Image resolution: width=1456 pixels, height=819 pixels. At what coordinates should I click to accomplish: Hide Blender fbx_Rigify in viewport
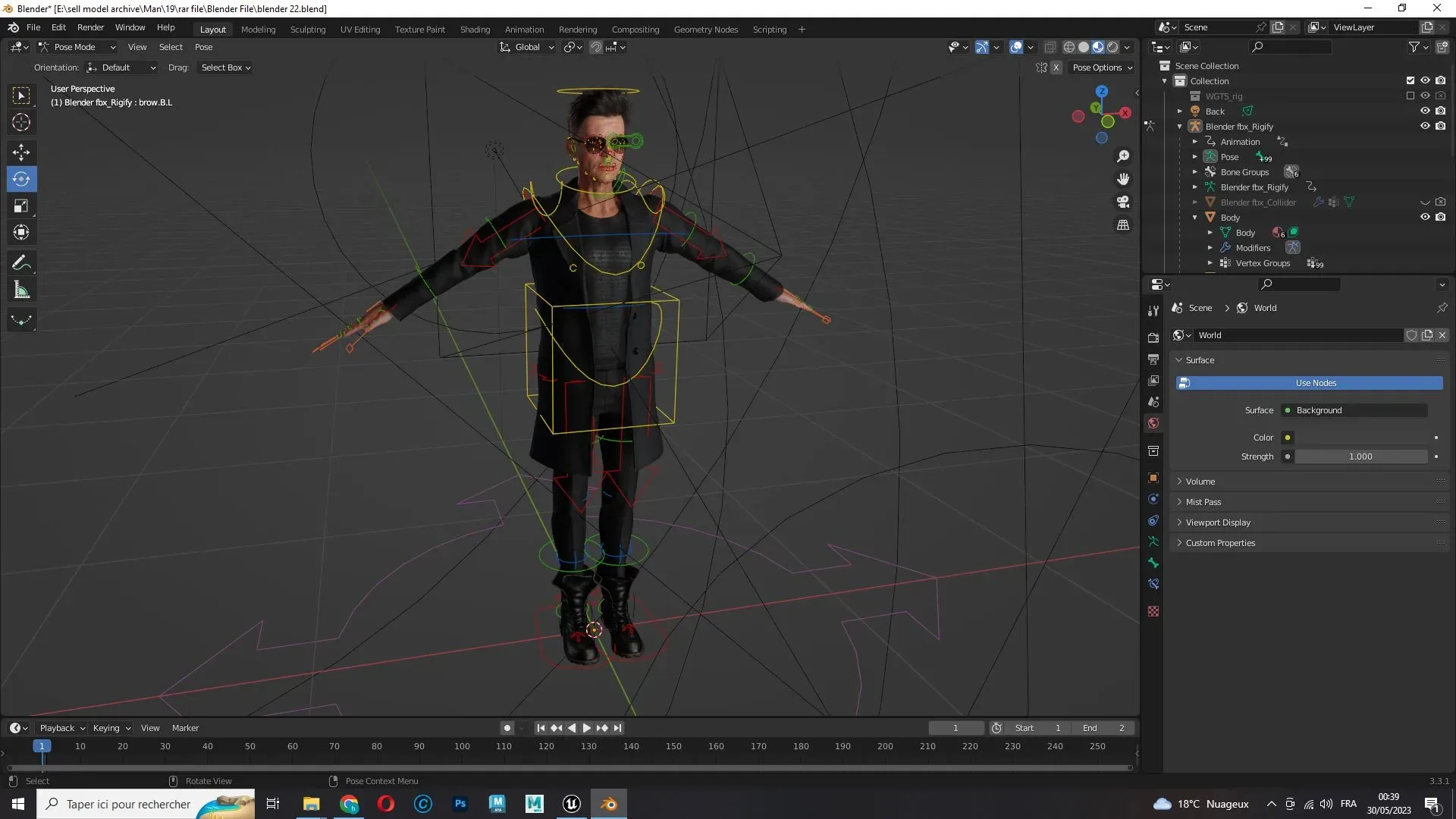click(x=1425, y=126)
